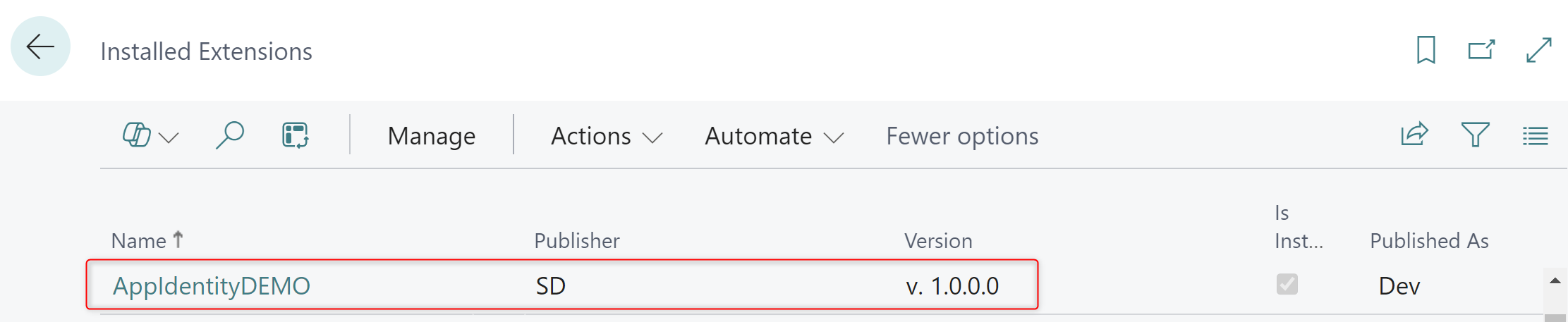Select the version v. 1.0.0.0 cell
The image size is (1568, 322).
(952, 285)
